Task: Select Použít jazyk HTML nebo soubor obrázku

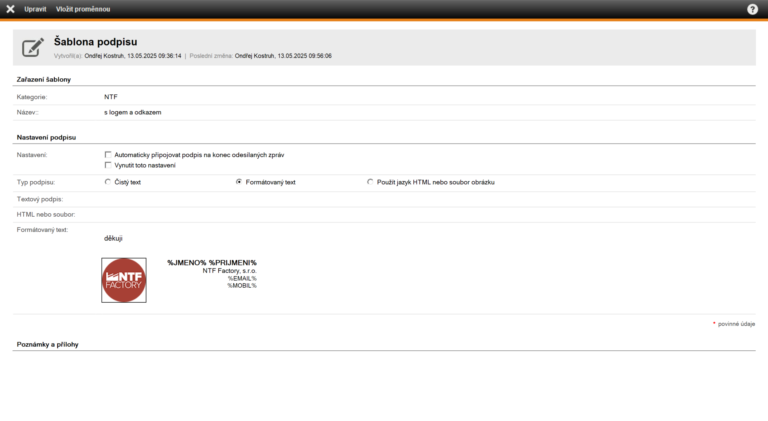Action: 370,182
